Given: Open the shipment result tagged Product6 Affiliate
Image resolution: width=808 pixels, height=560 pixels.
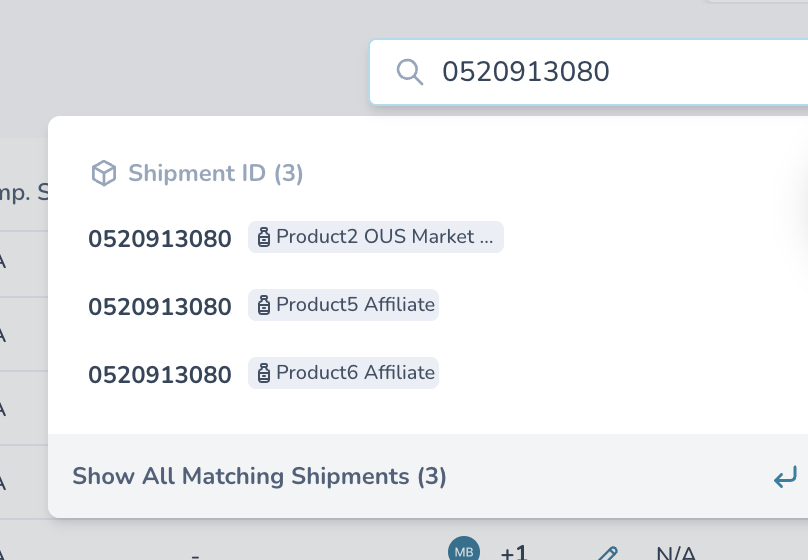Looking at the screenshot, I should 428,374.
